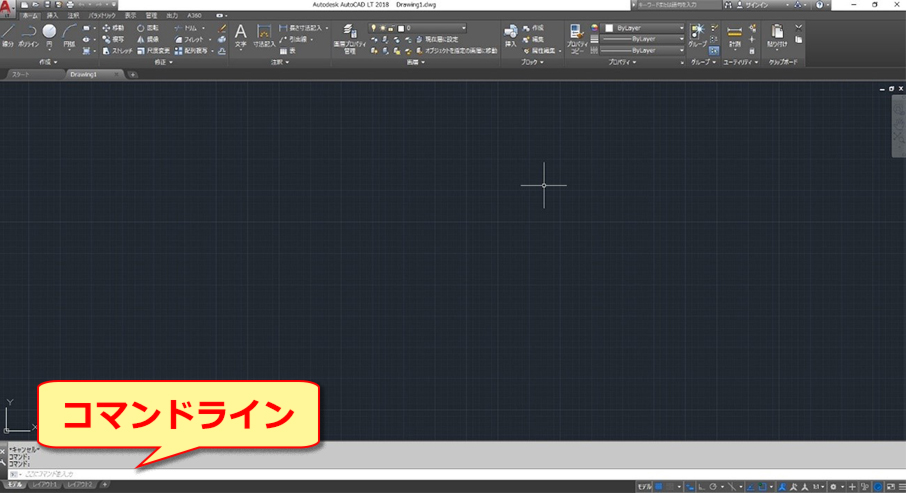
Task: Click the Group (グループ) icon
Action: 697,35
